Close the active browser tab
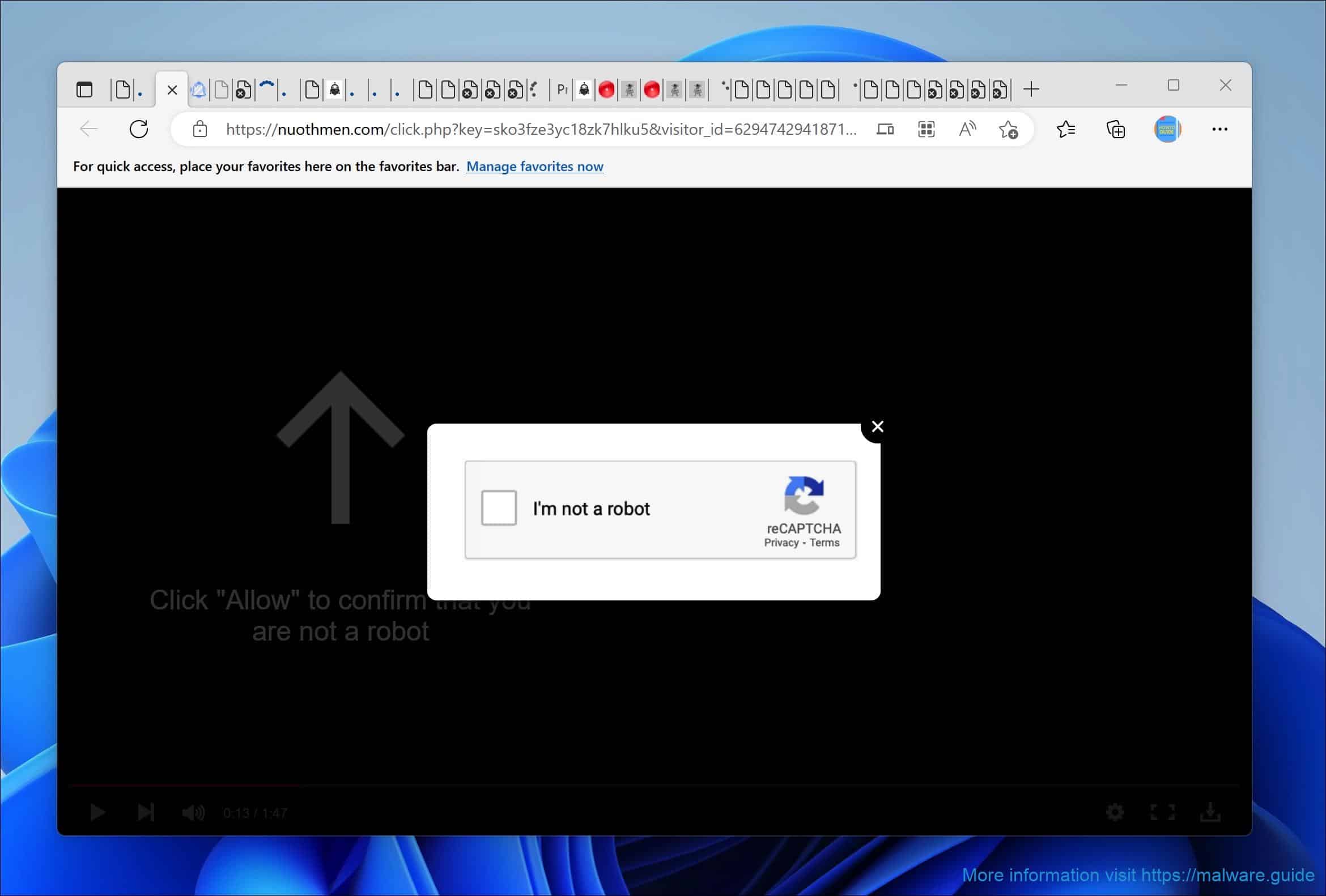1326x896 pixels. [x=172, y=89]
